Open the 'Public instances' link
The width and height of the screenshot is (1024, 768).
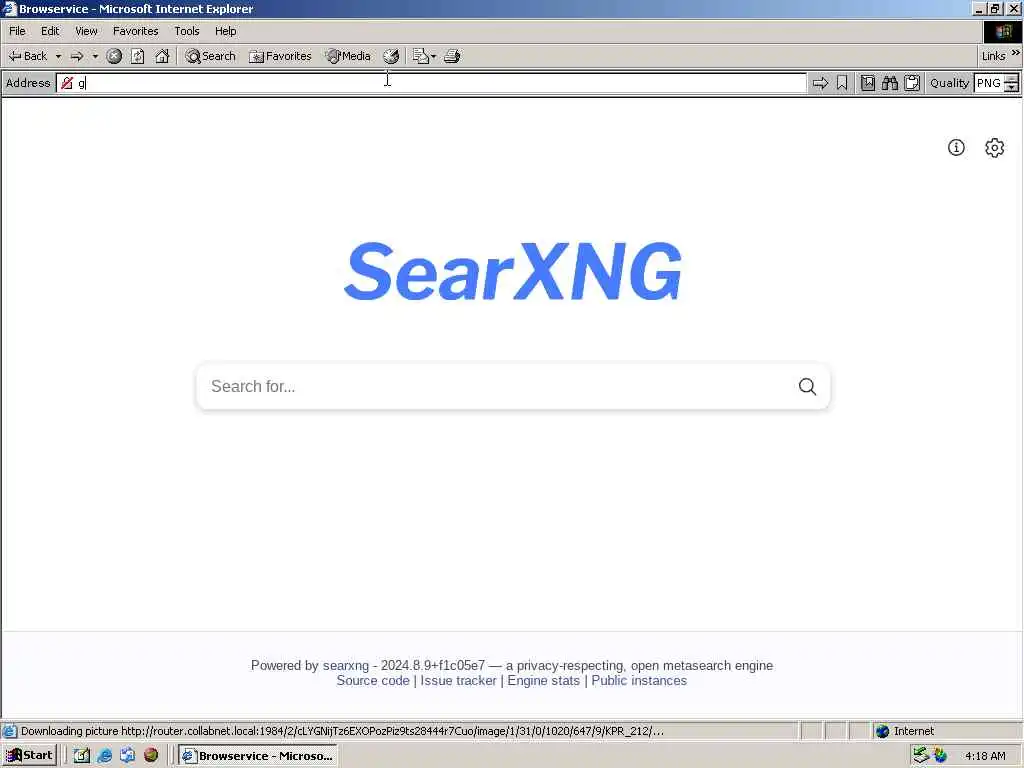[639, 680]
